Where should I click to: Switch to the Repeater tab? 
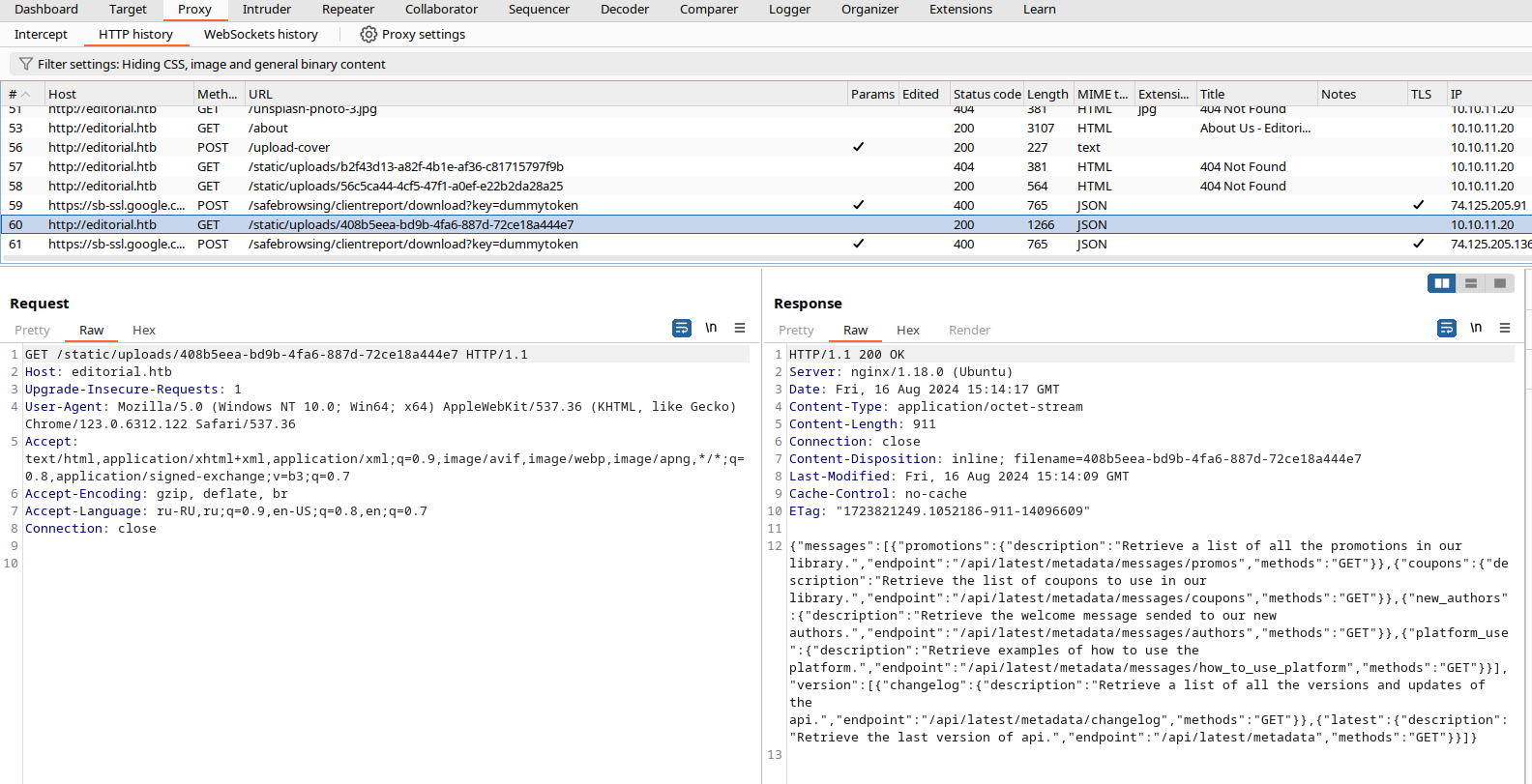(x=348, y=10)
